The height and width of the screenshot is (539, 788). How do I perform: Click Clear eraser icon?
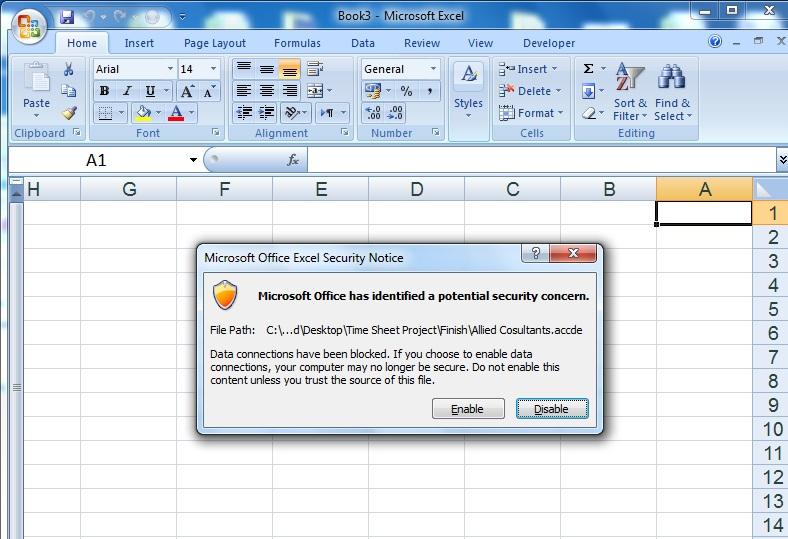(x=588, y=113)
